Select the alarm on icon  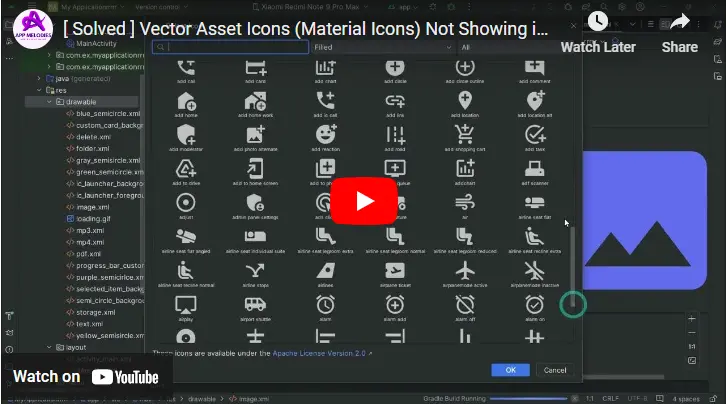tap(535, 305)
